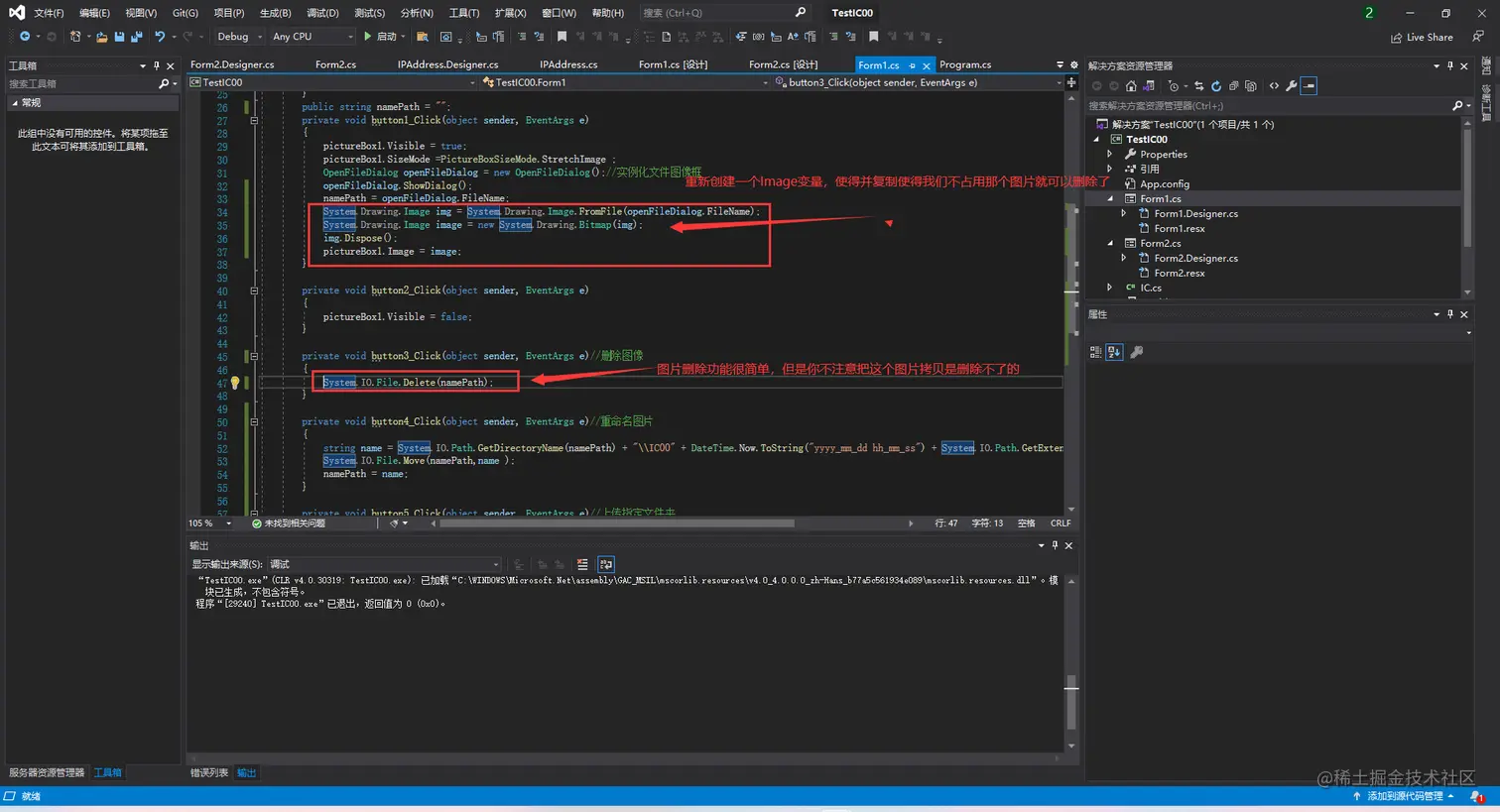Click the Undo icon in toolbar
1500x812 pixels.
click(x=161, y=37)
